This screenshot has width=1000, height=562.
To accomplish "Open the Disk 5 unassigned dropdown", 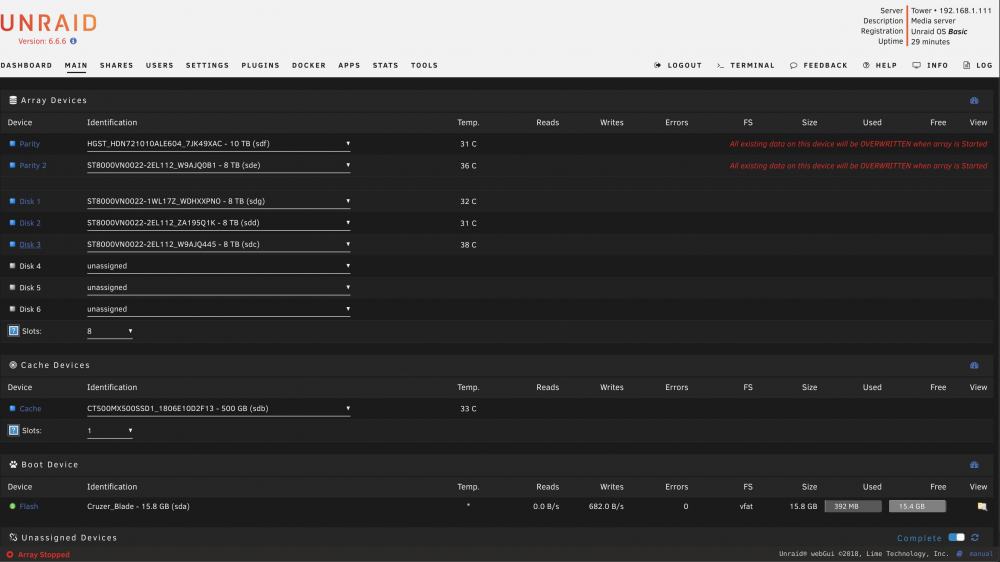I will point(218,288).
